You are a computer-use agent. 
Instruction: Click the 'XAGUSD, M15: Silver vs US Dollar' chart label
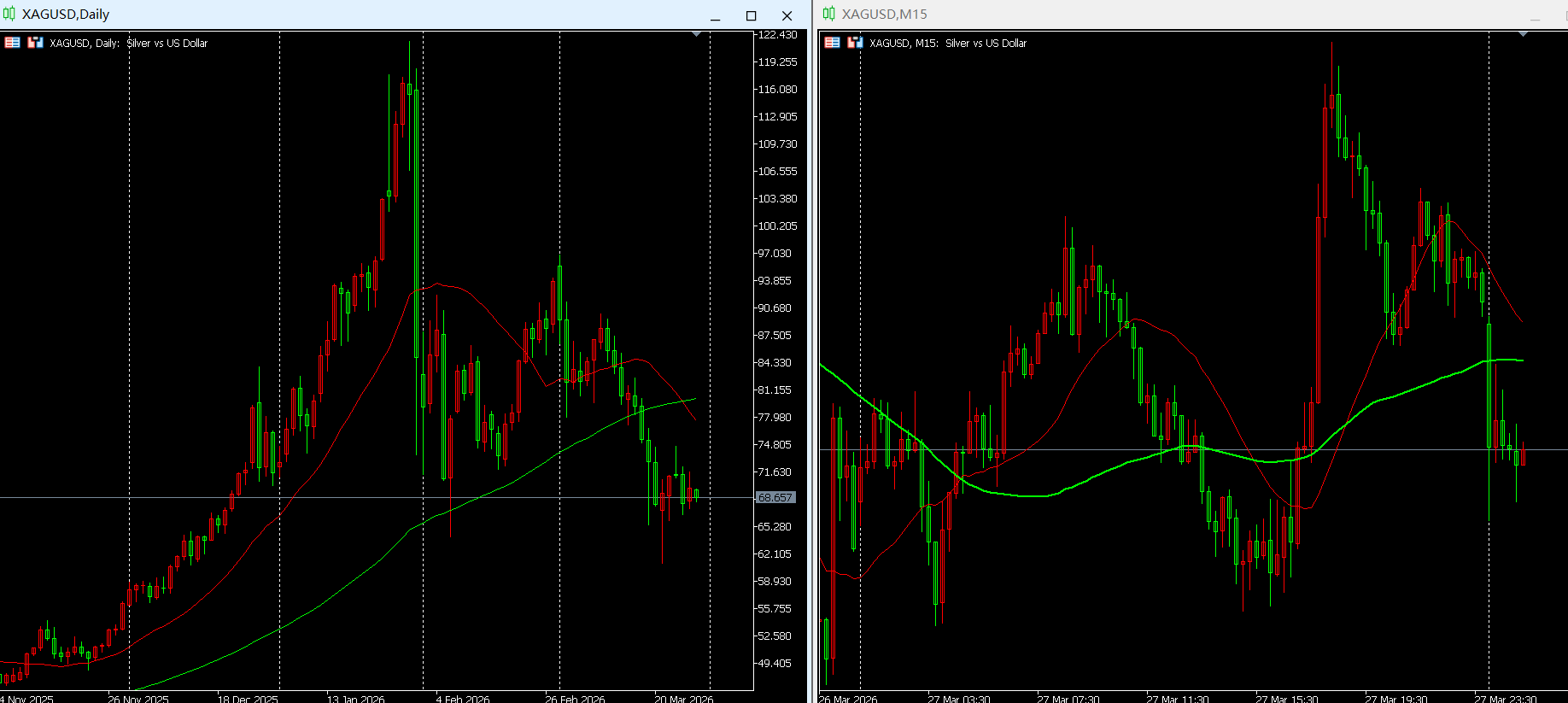click(x=948, y=43)
